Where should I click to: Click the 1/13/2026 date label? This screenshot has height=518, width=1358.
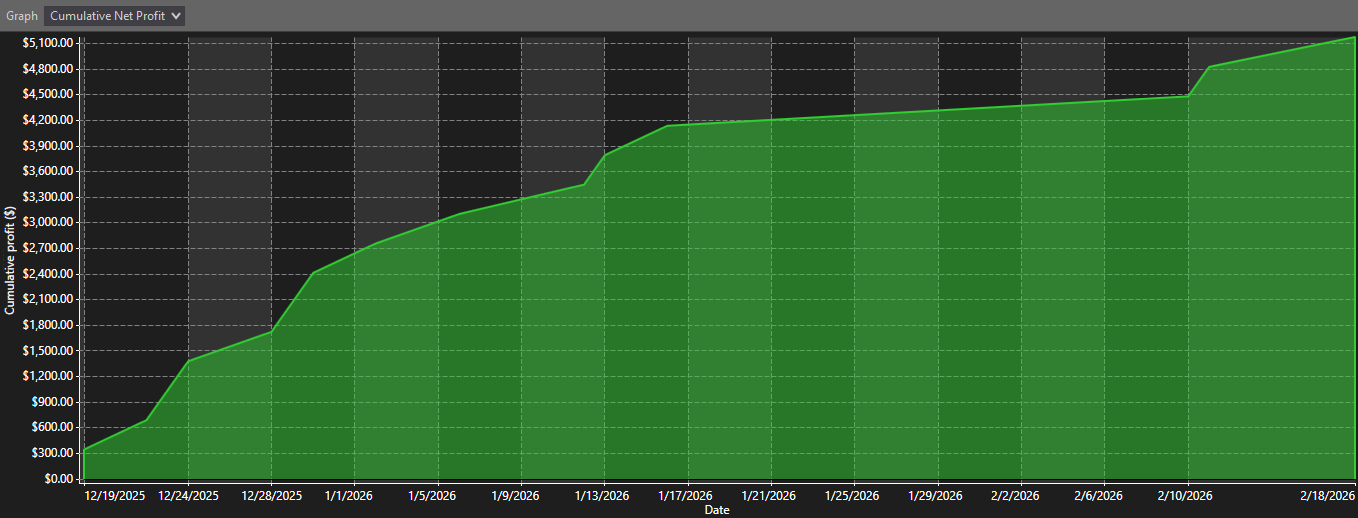click(x=604, y=495)
